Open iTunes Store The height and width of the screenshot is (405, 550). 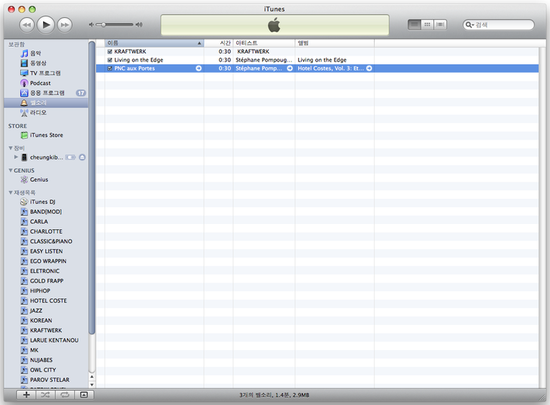click(46, 135)
